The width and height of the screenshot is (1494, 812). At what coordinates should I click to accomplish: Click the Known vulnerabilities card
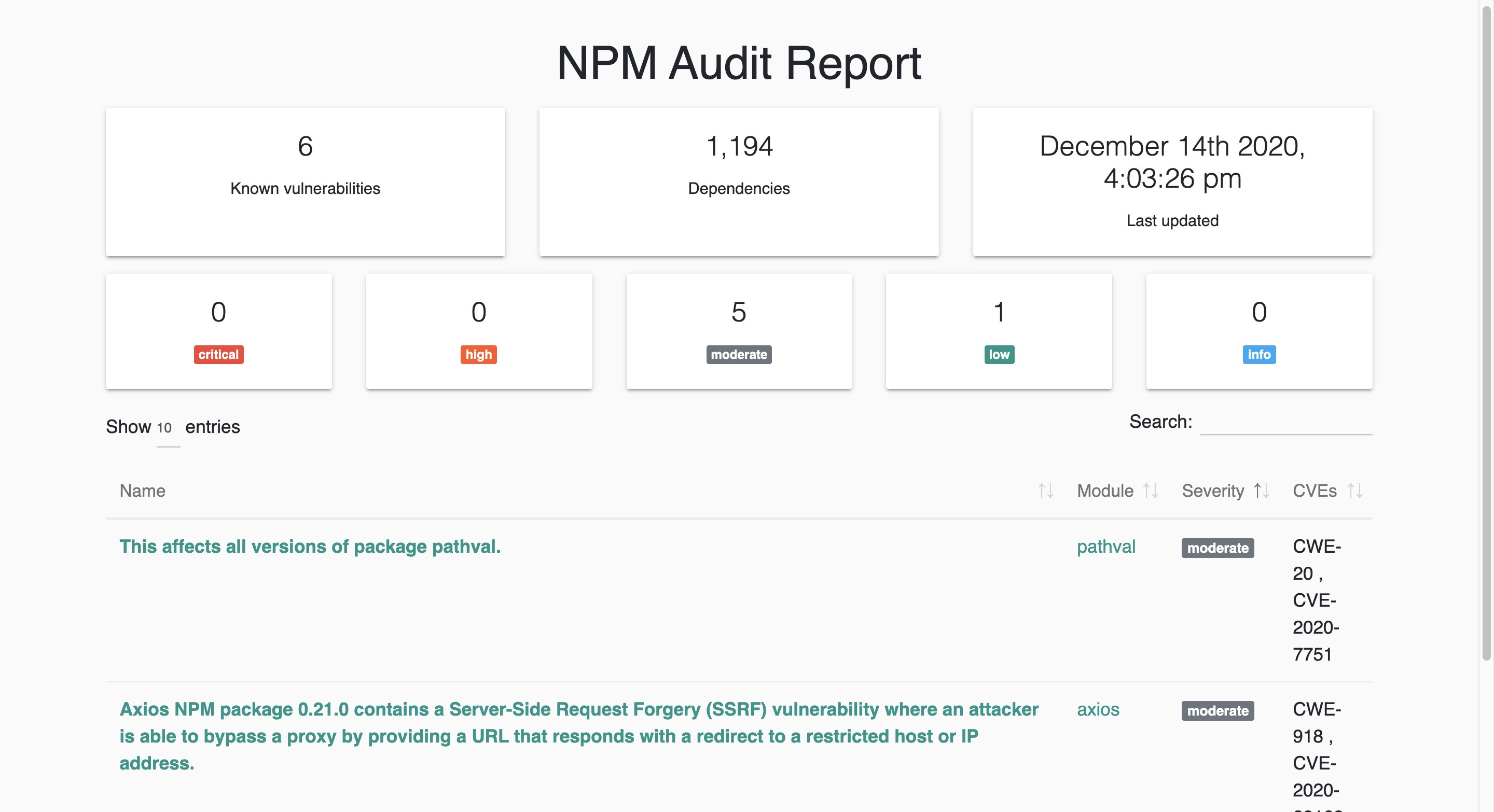305,181
